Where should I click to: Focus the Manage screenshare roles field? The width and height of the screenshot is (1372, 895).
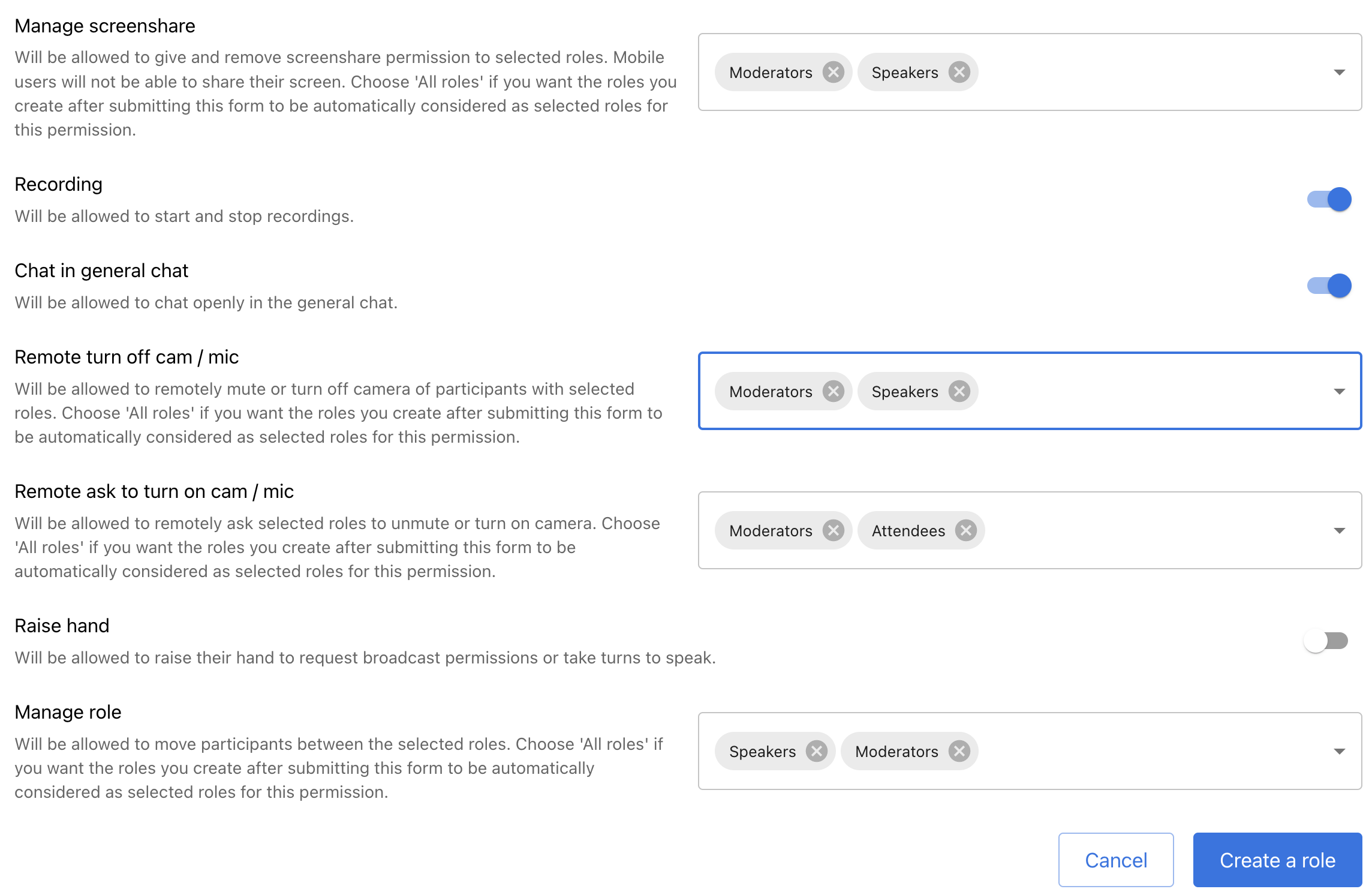[x=1139, y=73]
